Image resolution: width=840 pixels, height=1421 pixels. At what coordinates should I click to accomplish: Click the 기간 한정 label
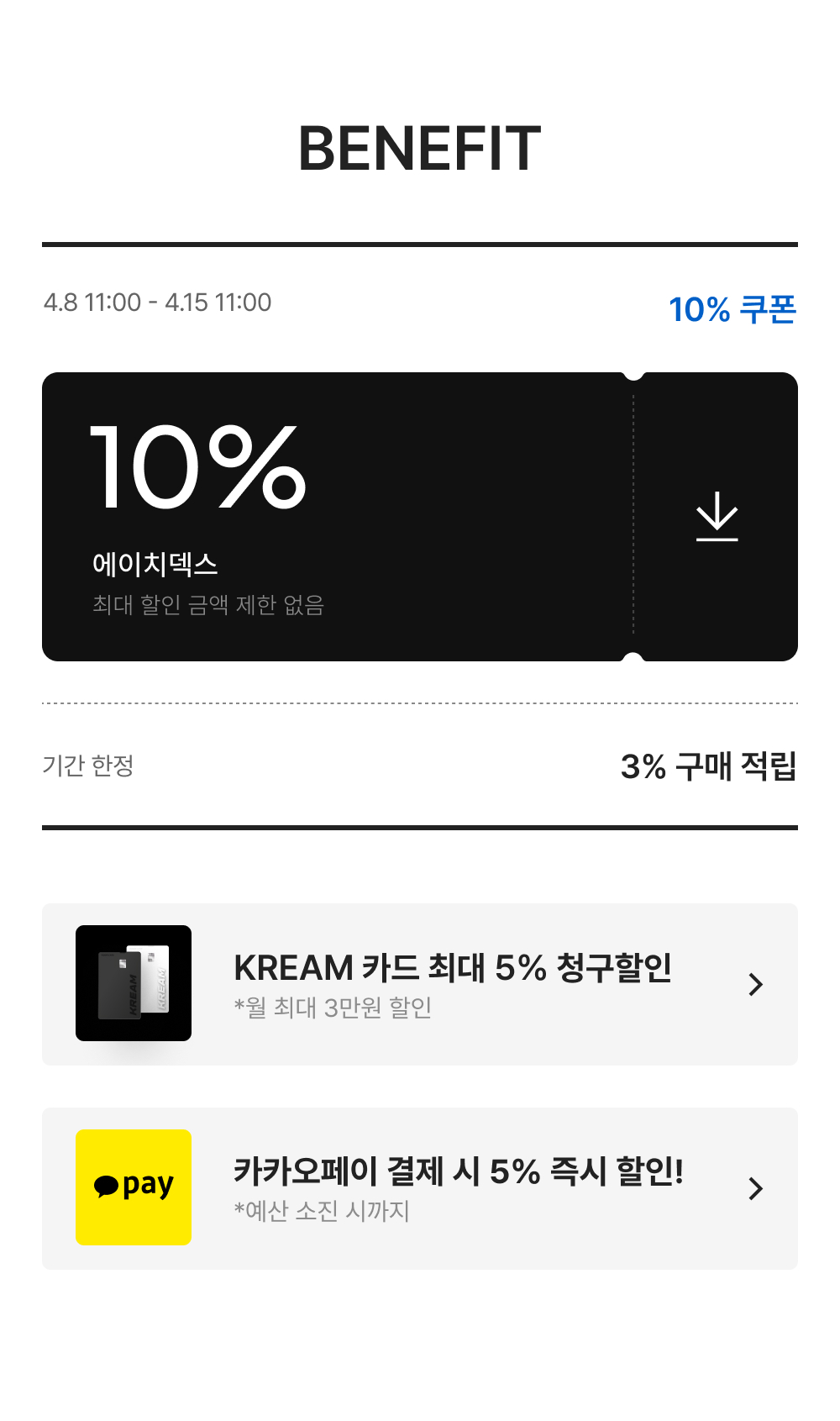88,766
